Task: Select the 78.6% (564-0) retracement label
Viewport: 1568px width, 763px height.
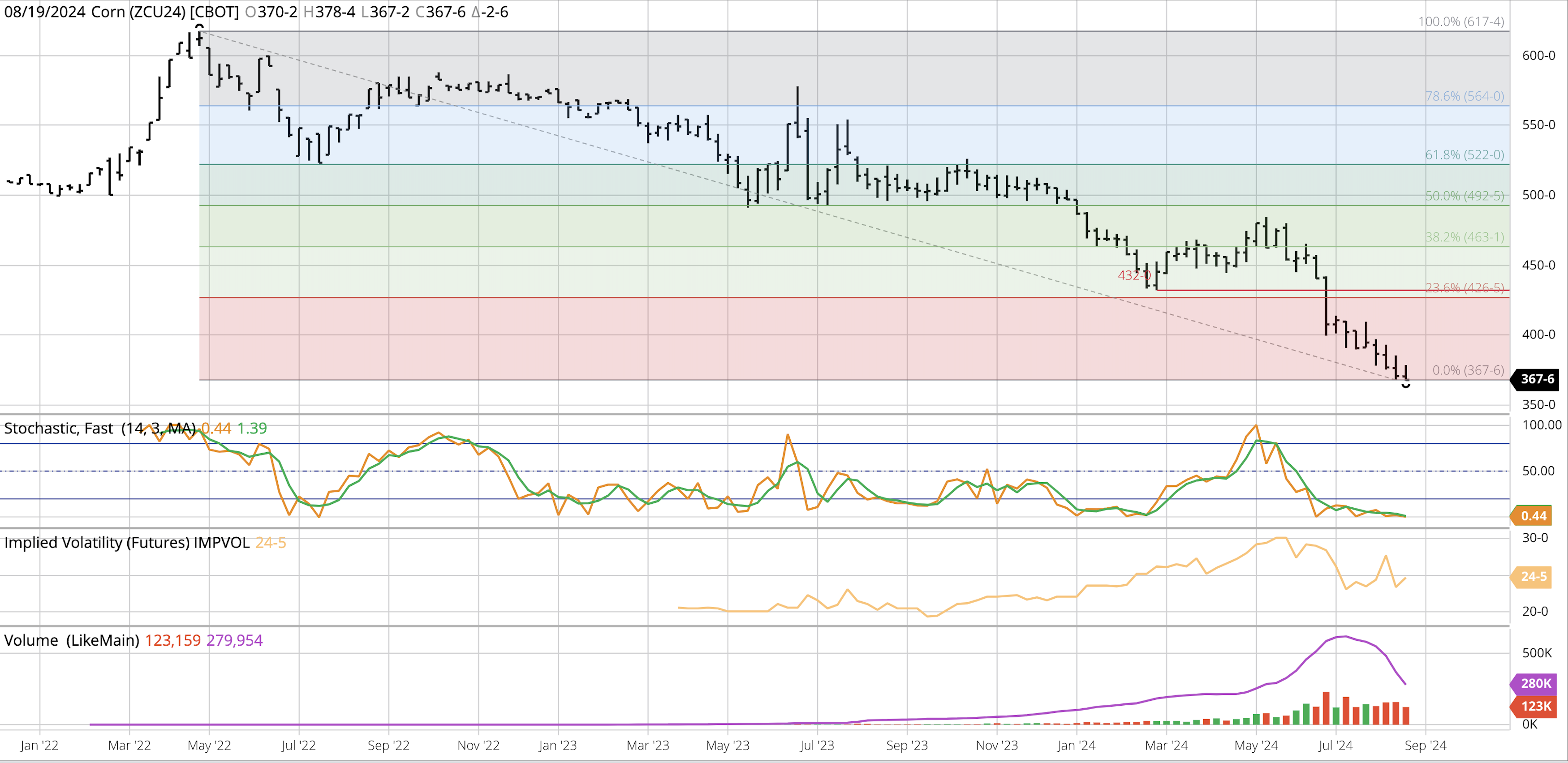Action: pyautogui.click(x=1464, y=96)
